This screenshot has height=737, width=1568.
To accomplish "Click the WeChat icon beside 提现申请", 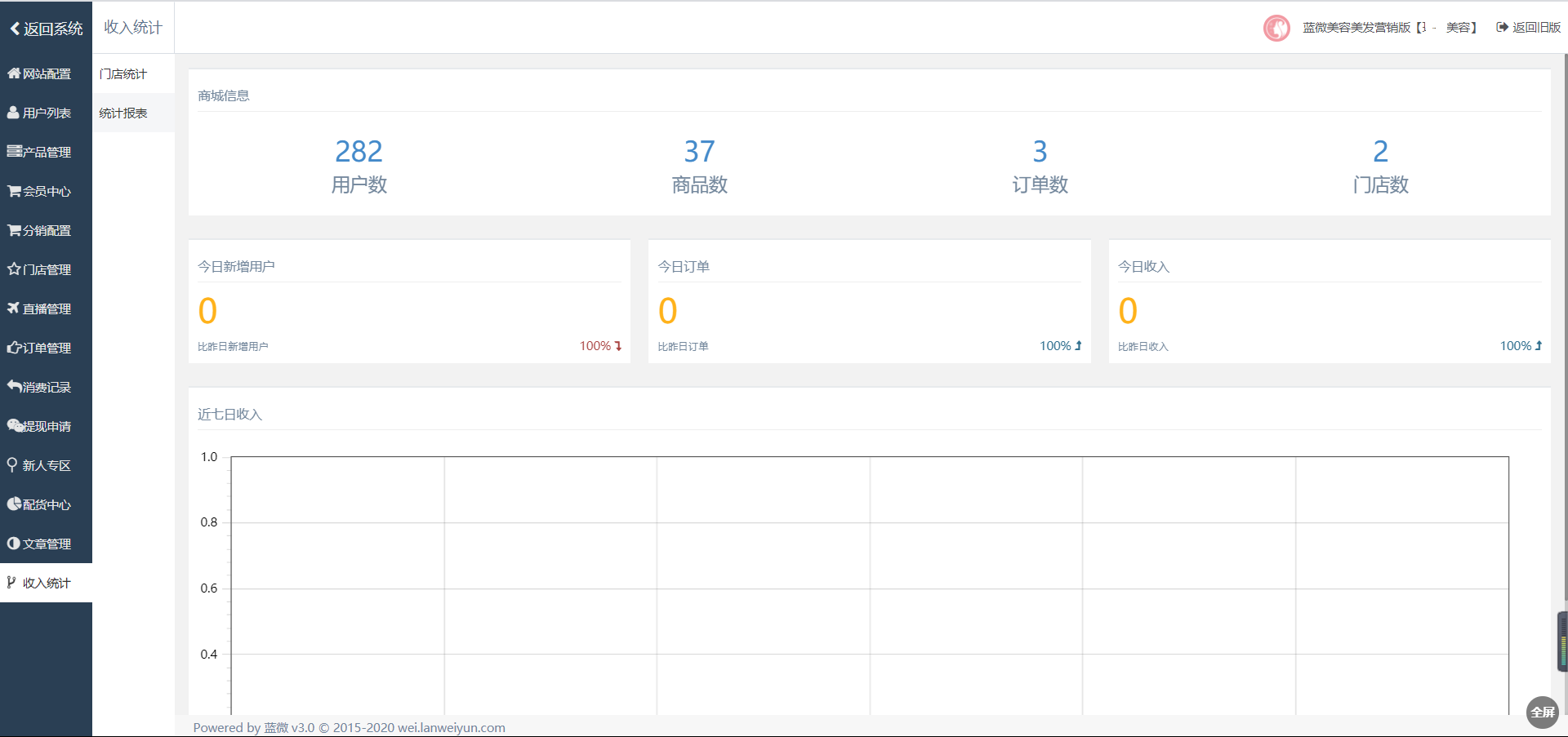I will [15, 425].
